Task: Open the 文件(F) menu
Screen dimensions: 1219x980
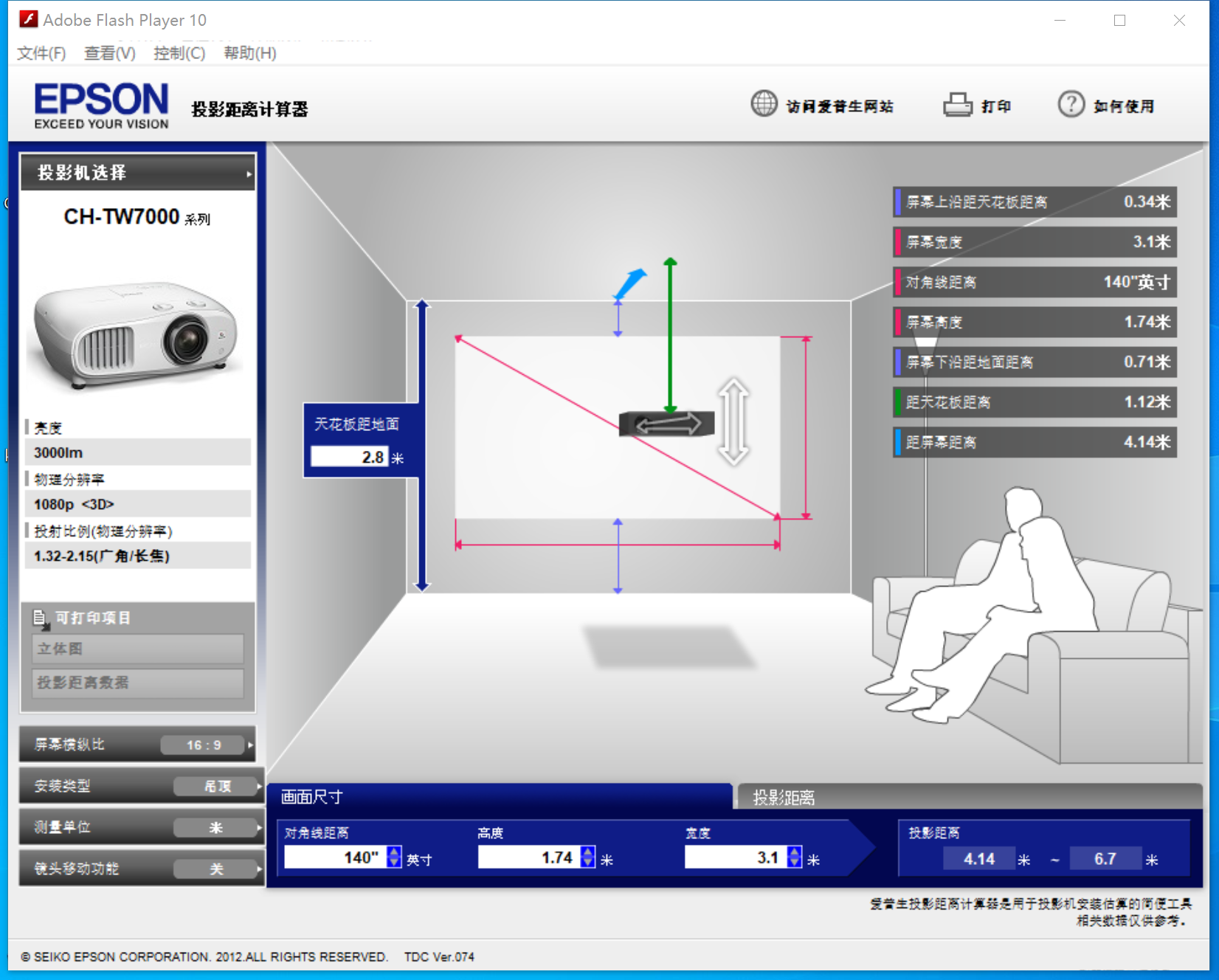Action: pos(41,53)
